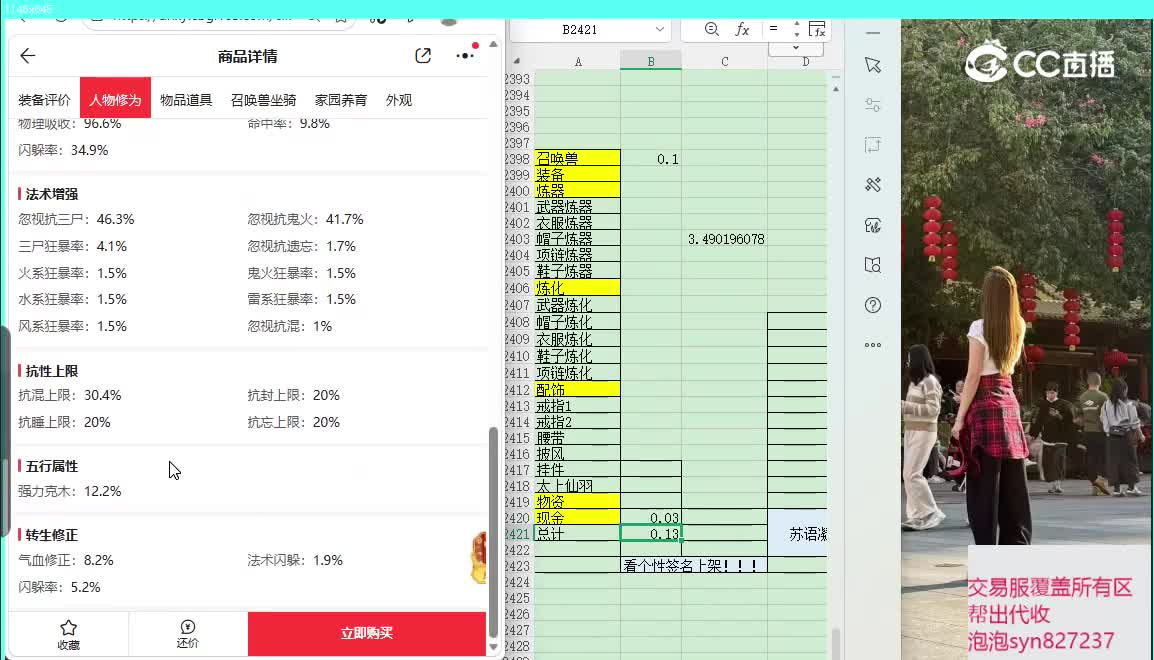The image size is (1154, 660).
Task: Click the help question mark icon in the sidebar
Action: [x=873, y=305]
